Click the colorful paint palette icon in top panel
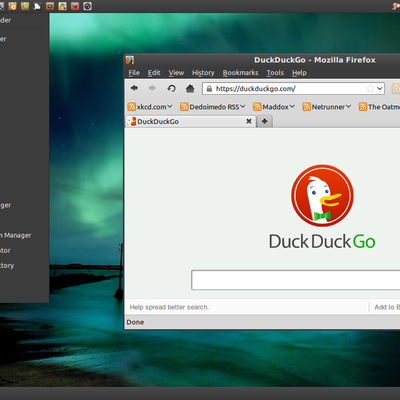The width and height of the screenshot is (400, 400). [62, 6]
